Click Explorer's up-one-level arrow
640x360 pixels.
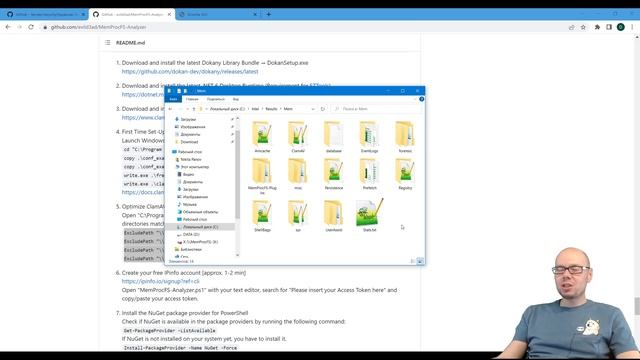(x=194, y=109)
